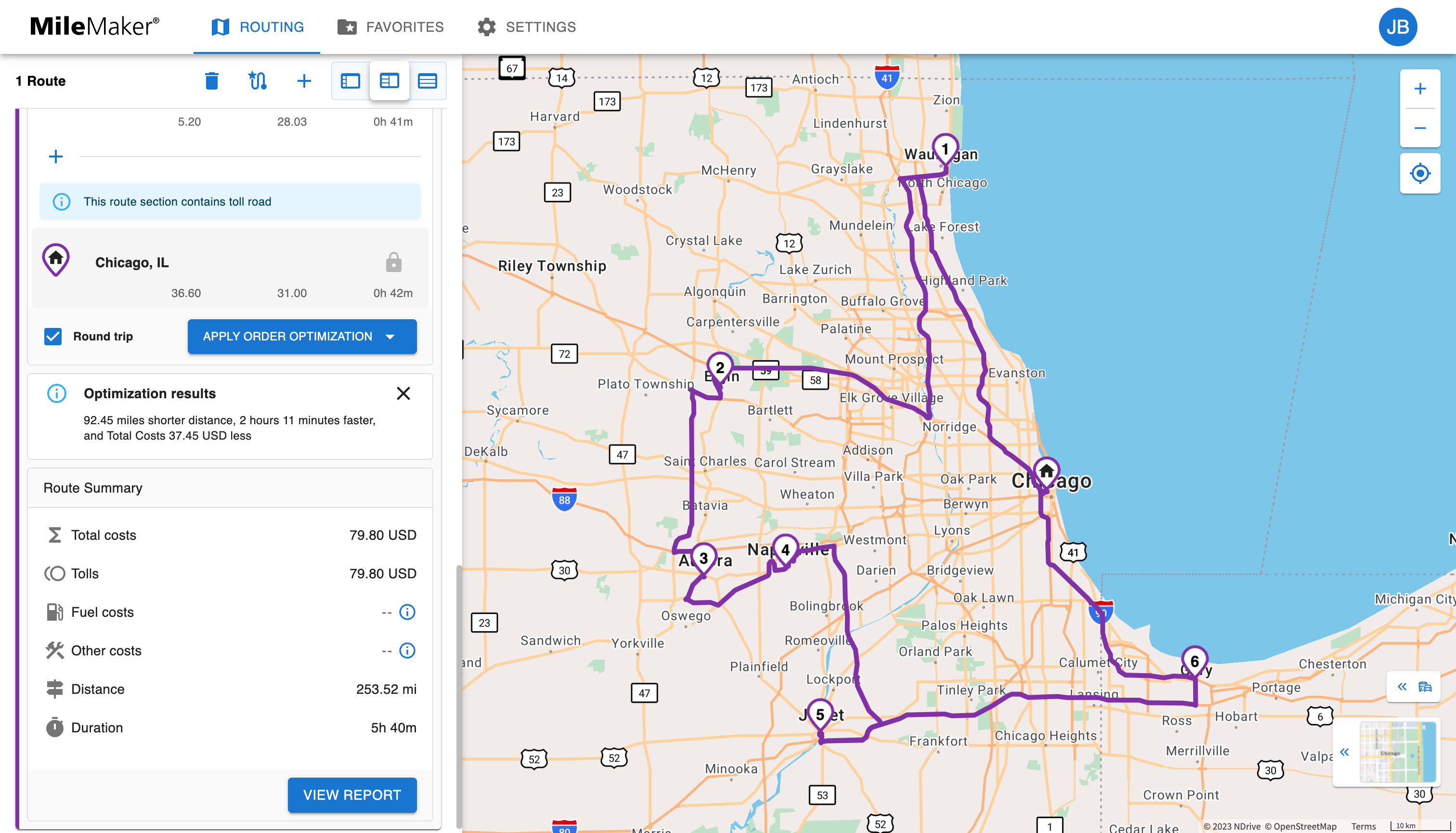Screen dimensions: 1456x833
Task: Toggle the lock on the Chicago, IL stop
Action: (393, 262)
